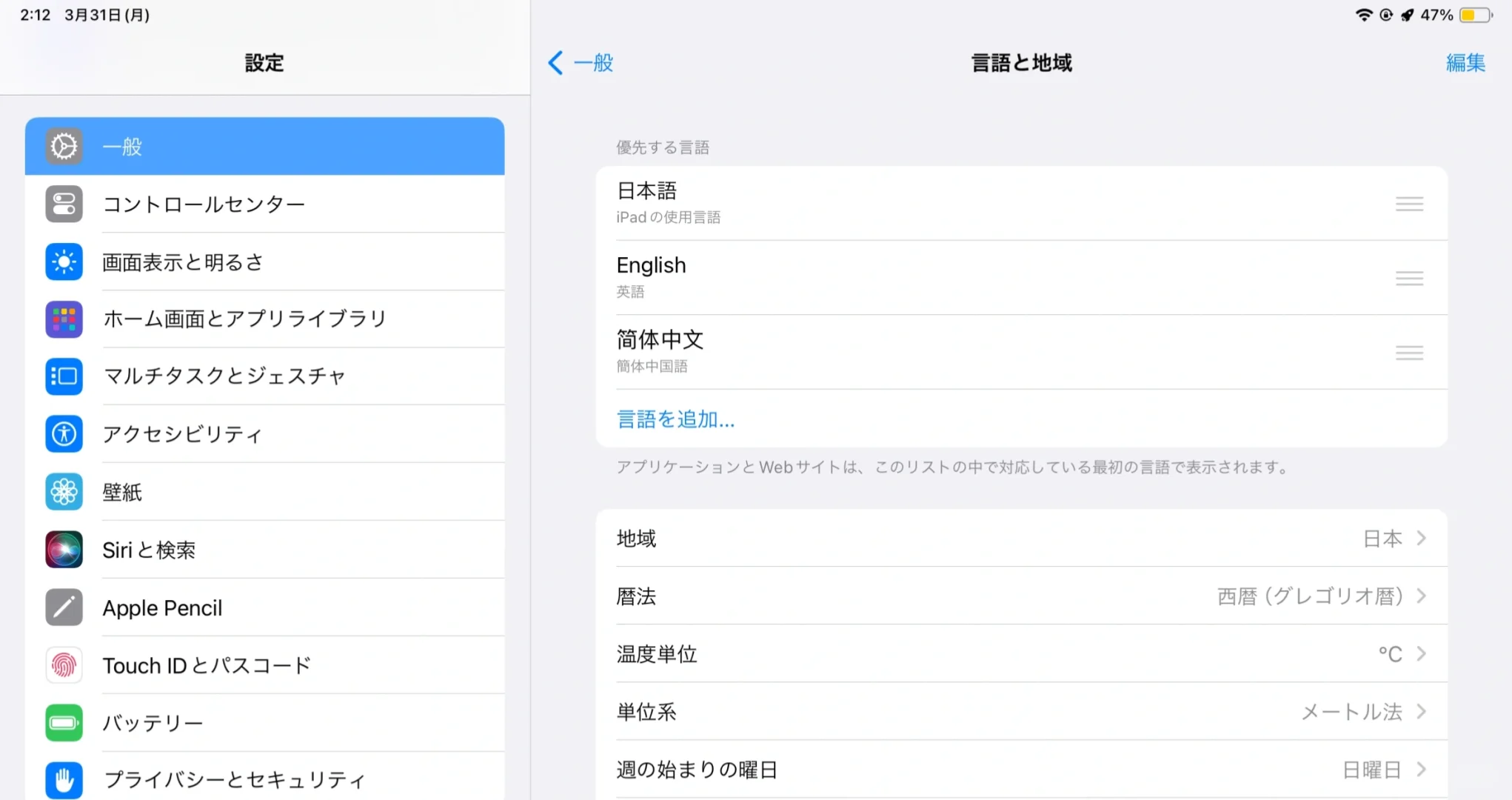Image resolution: width=1512 pixels, height=800 pixels.
Task: Open the マルチタスクとジェスチャ icon
Action: click(x=64, y=376)
